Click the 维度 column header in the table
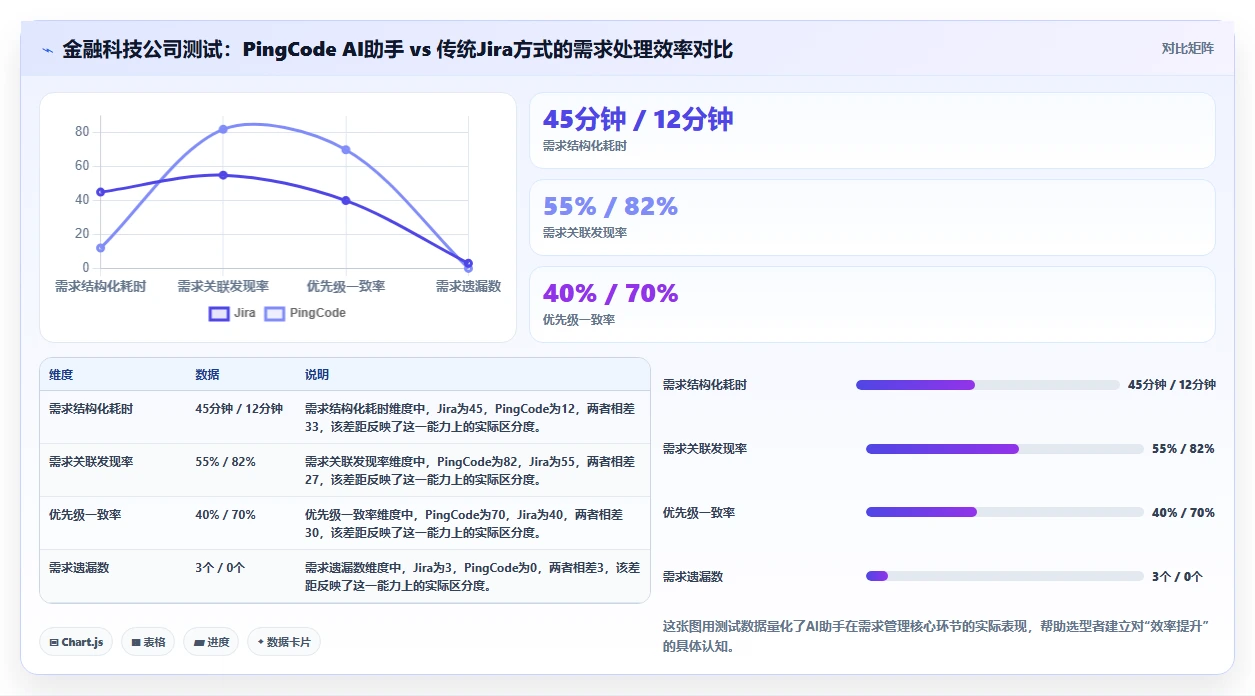This screenshot has height=696, width=1255. pyautogui.click(x=61, y=375)
